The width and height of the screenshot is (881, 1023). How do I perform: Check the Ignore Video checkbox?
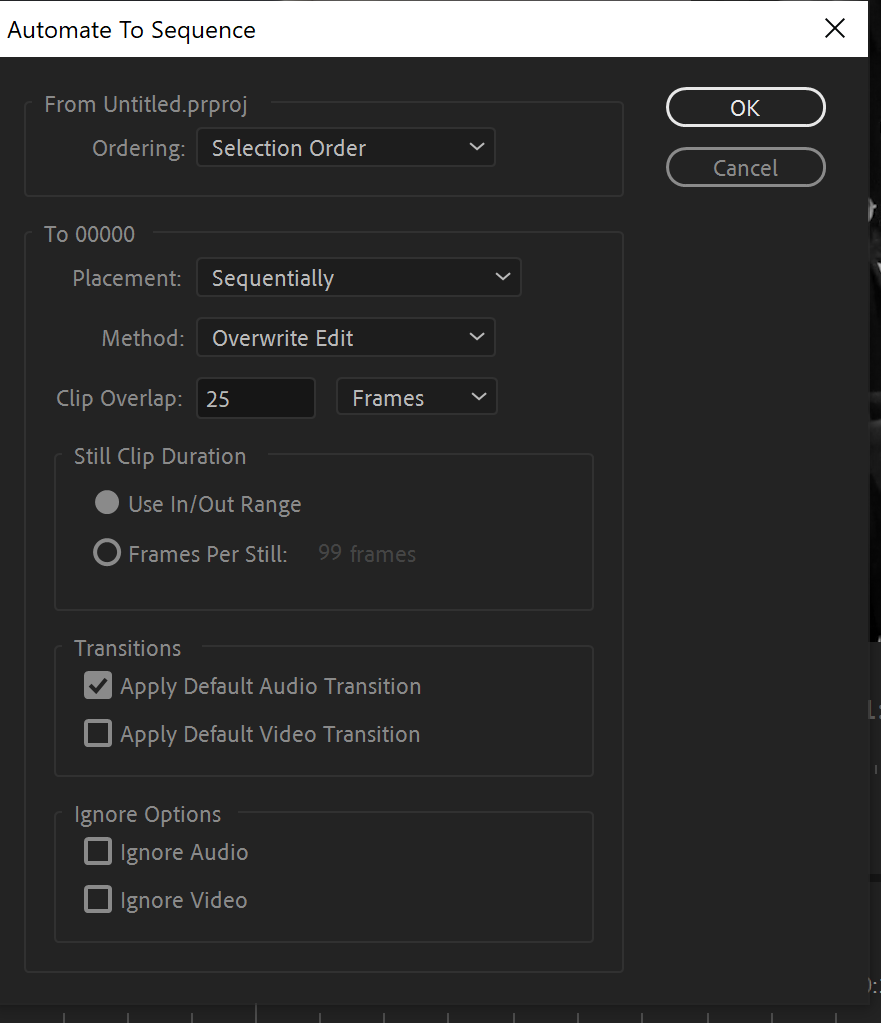[98, 900]
